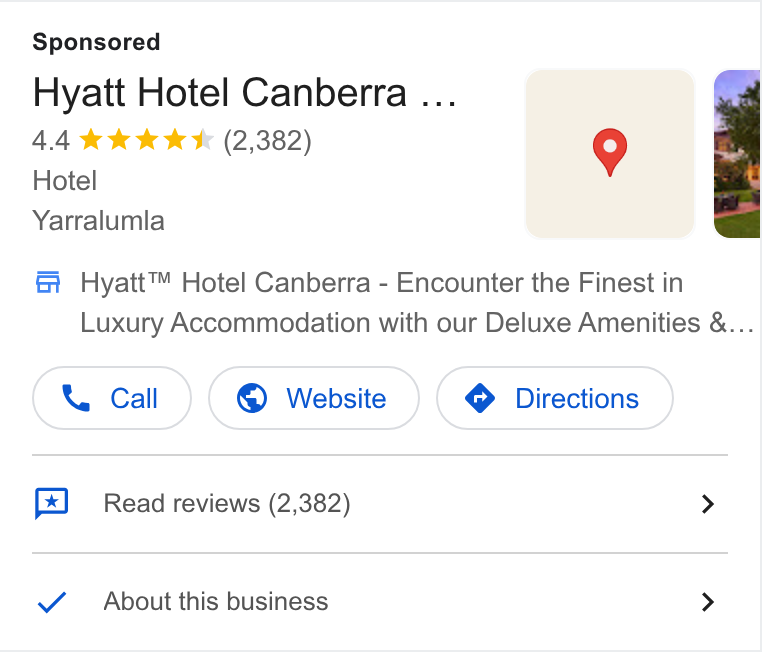Click the yellow star rating icons
762x652 pixels.
[146, 140]
